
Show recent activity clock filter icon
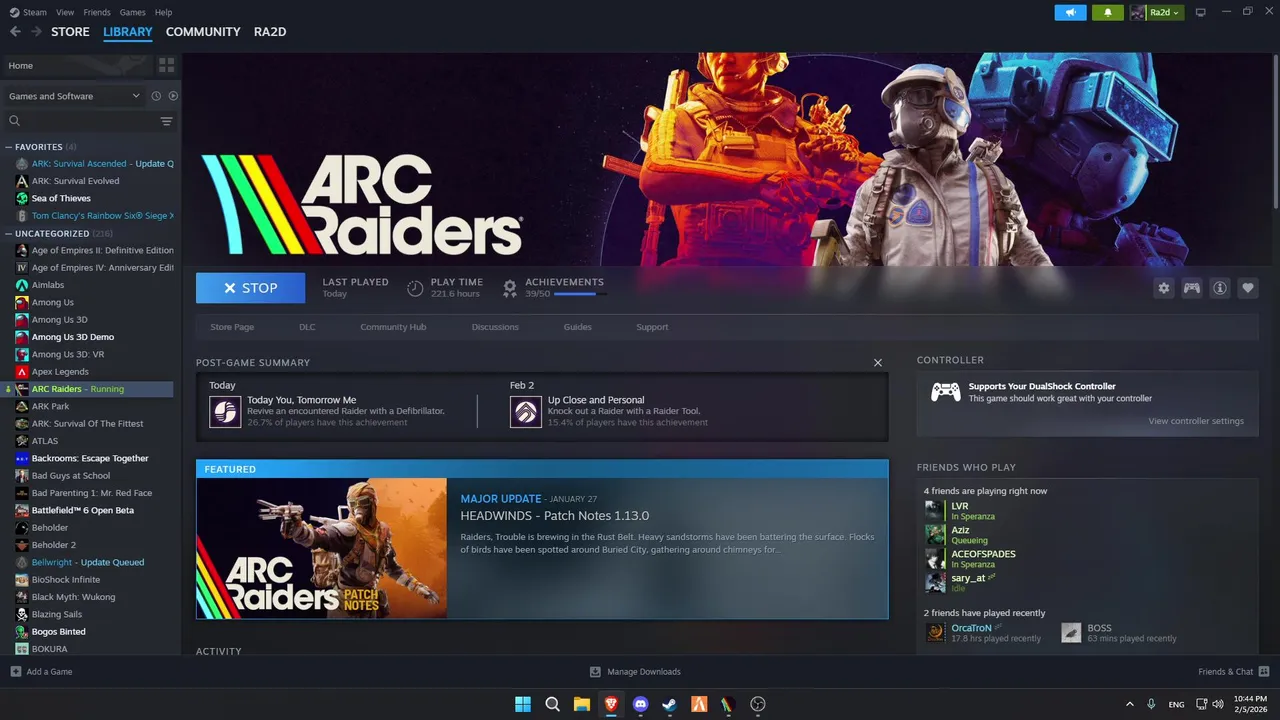coord(156,96)
